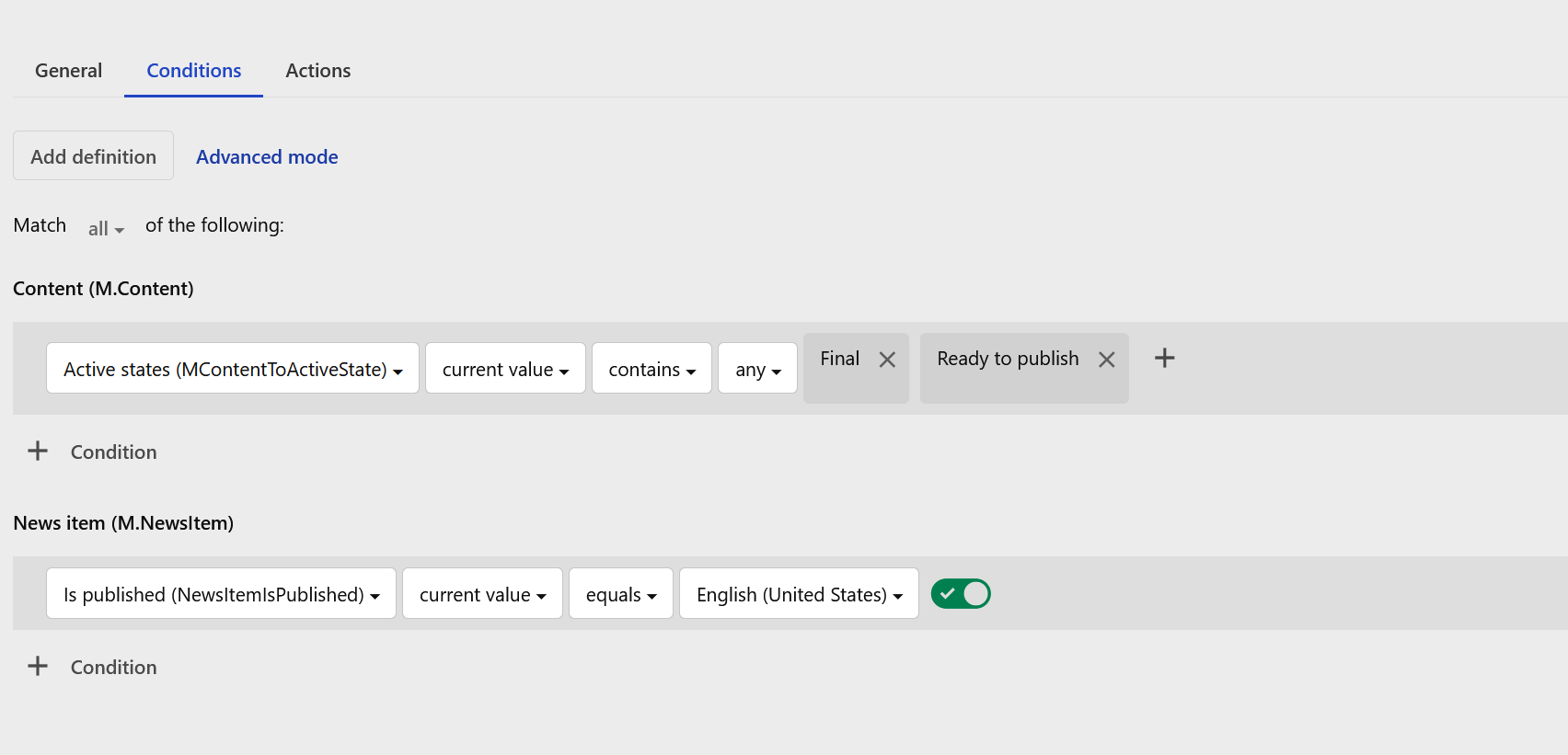Open the equals operator dropdown
Viewport: 1568px width, 755px height.
[x=621, y=594]
